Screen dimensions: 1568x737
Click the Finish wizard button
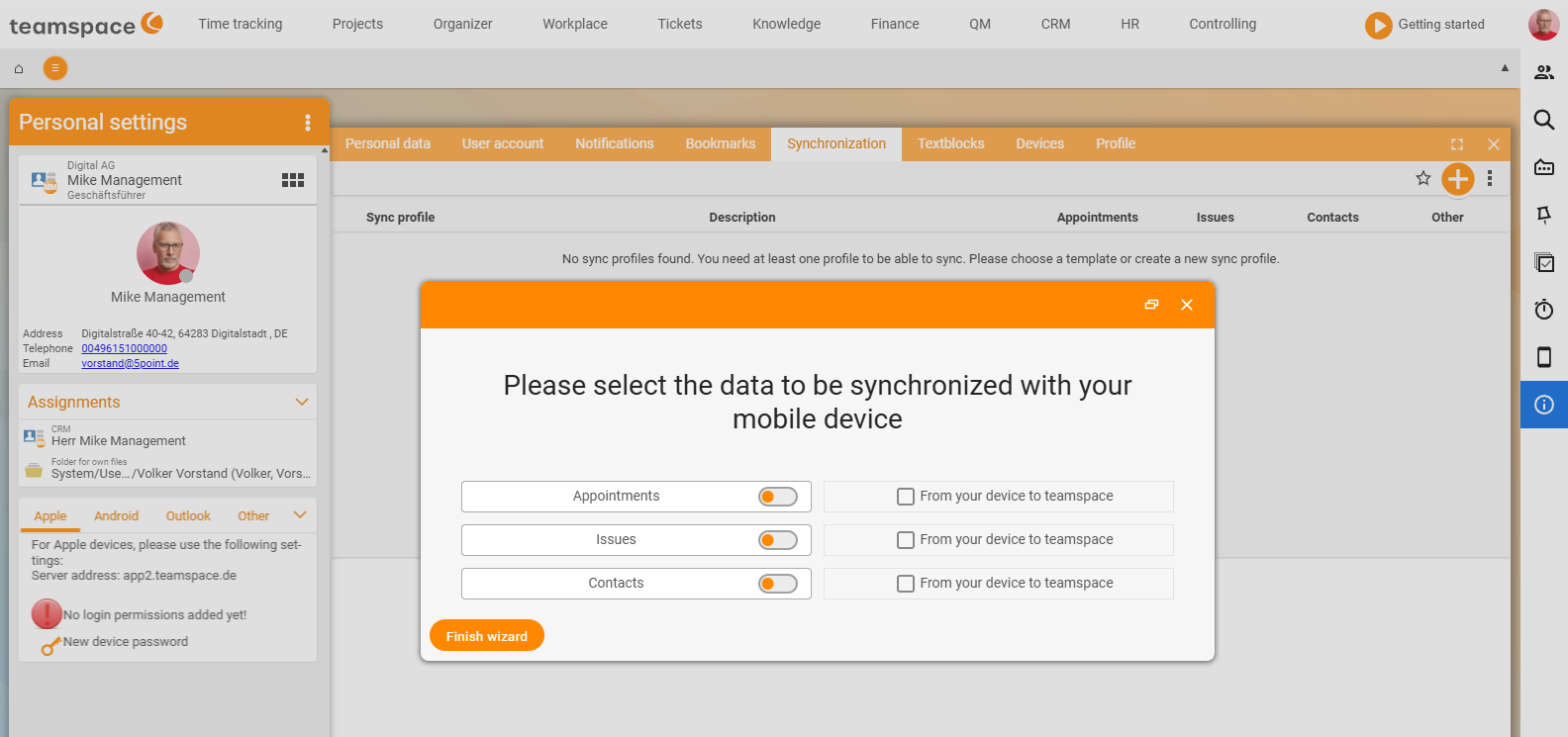487,635
